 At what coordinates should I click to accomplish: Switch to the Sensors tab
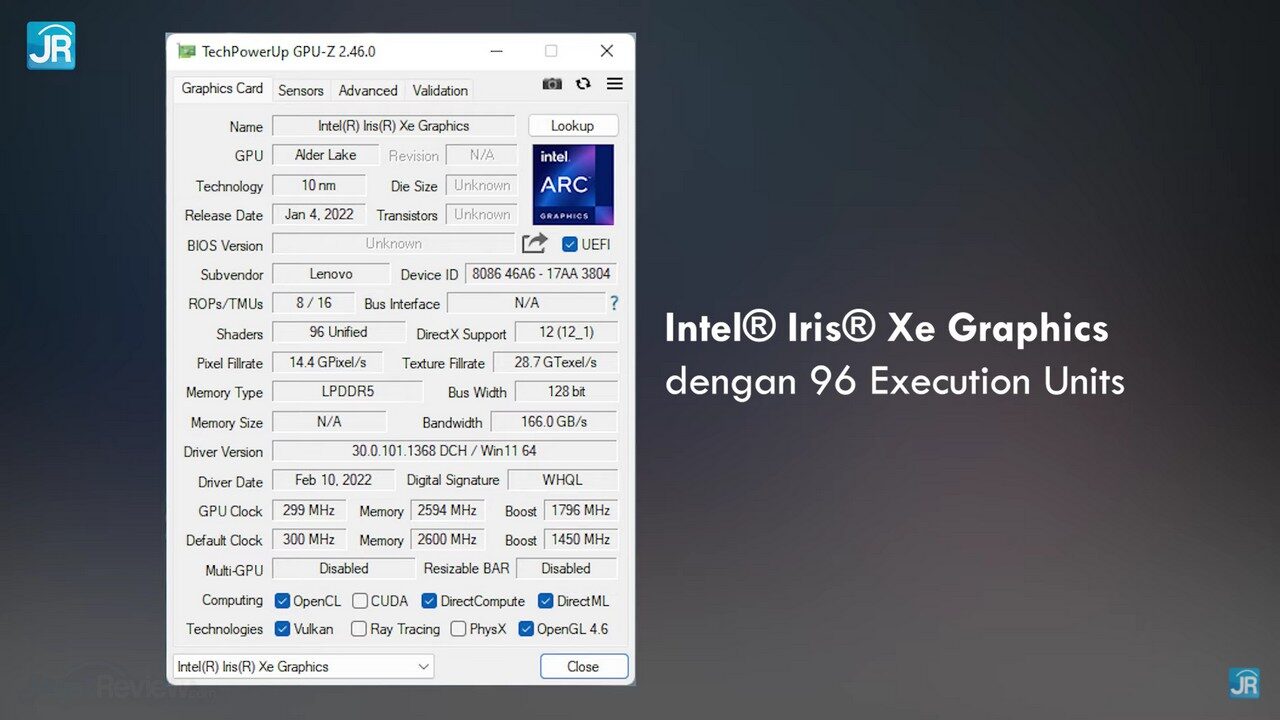pos(301,90)
